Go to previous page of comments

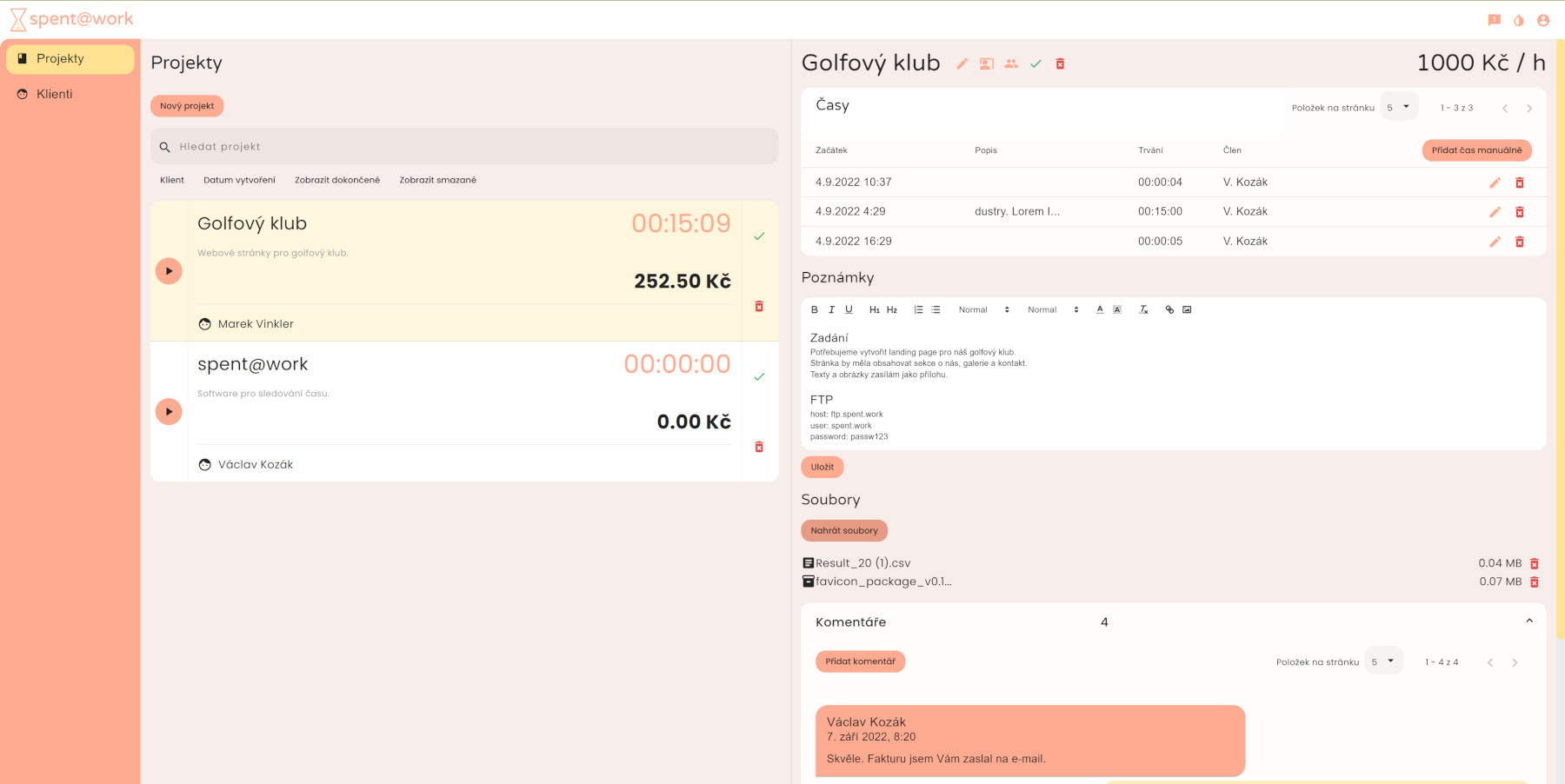[1490, 663]
